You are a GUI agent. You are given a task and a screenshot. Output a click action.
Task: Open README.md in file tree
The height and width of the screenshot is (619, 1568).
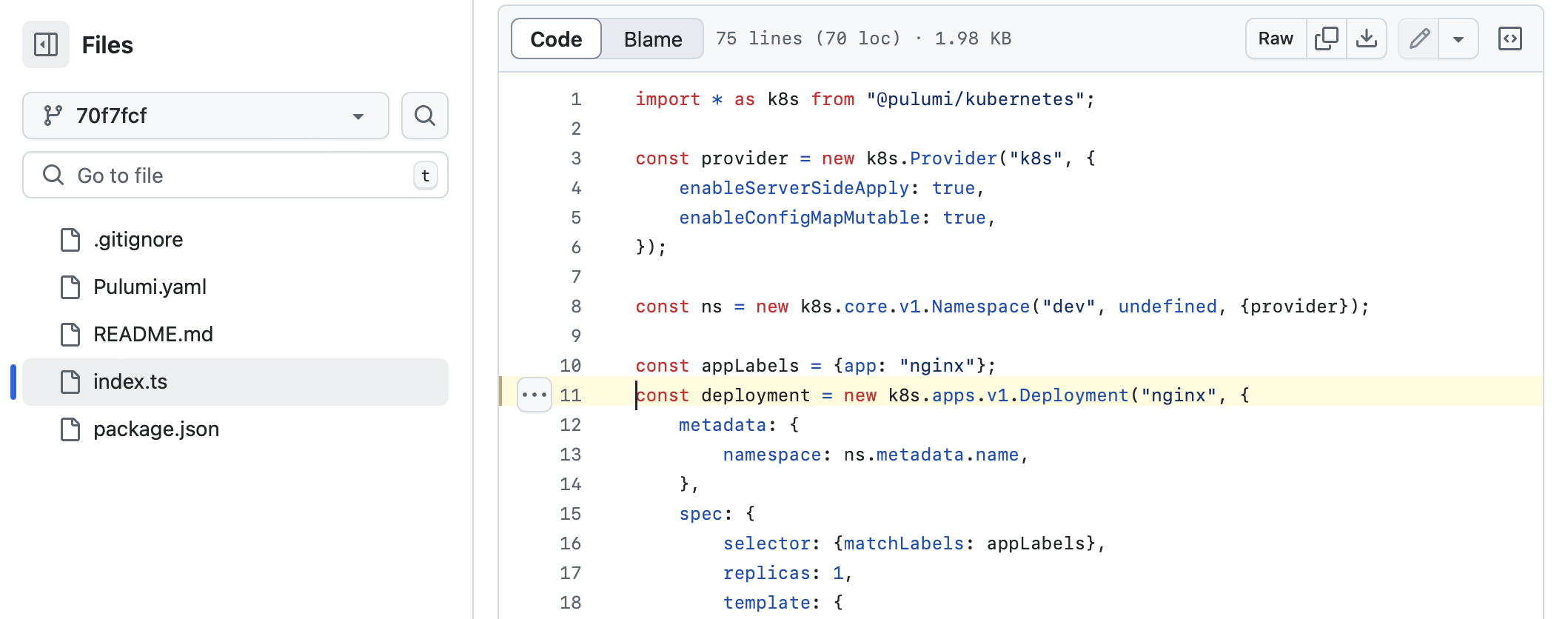tap(235, 335)
